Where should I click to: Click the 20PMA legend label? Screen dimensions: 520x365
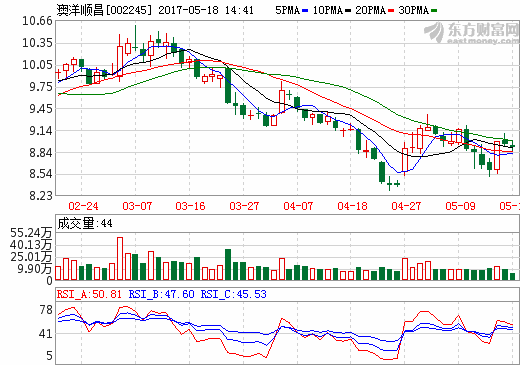tap(370, 10)
